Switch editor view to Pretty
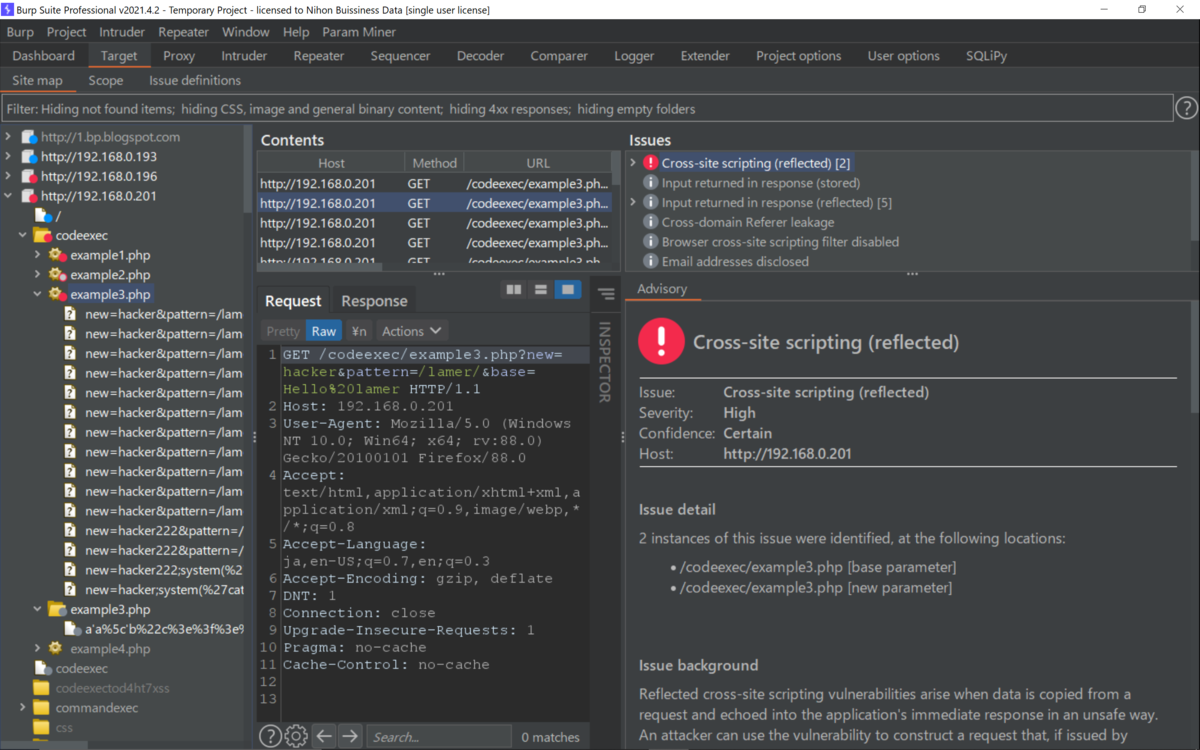This screenshot has width=1200, height=750. [283, 331]
